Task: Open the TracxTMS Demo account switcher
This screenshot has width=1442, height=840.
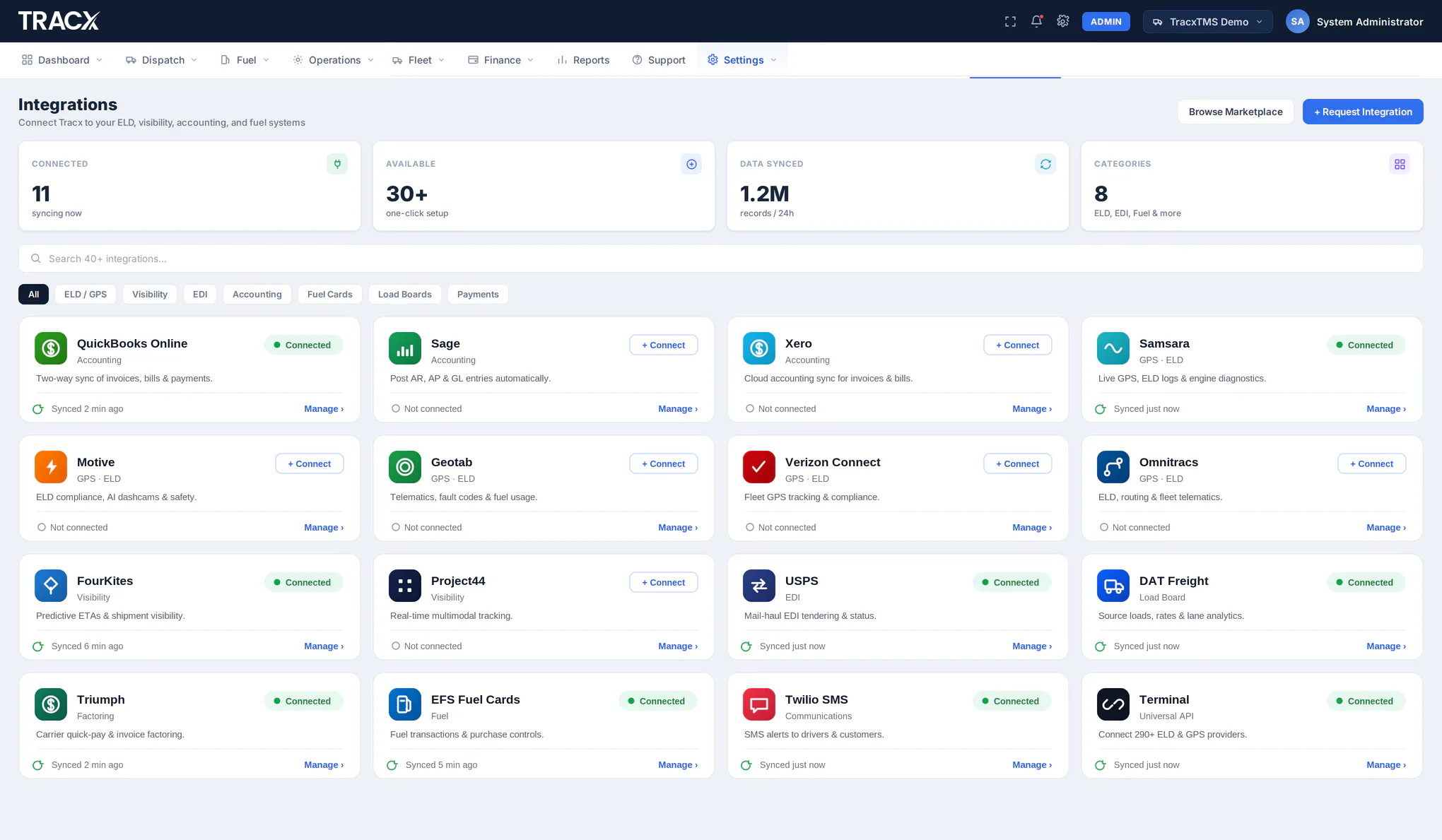Action: (x=1207, y=22)
